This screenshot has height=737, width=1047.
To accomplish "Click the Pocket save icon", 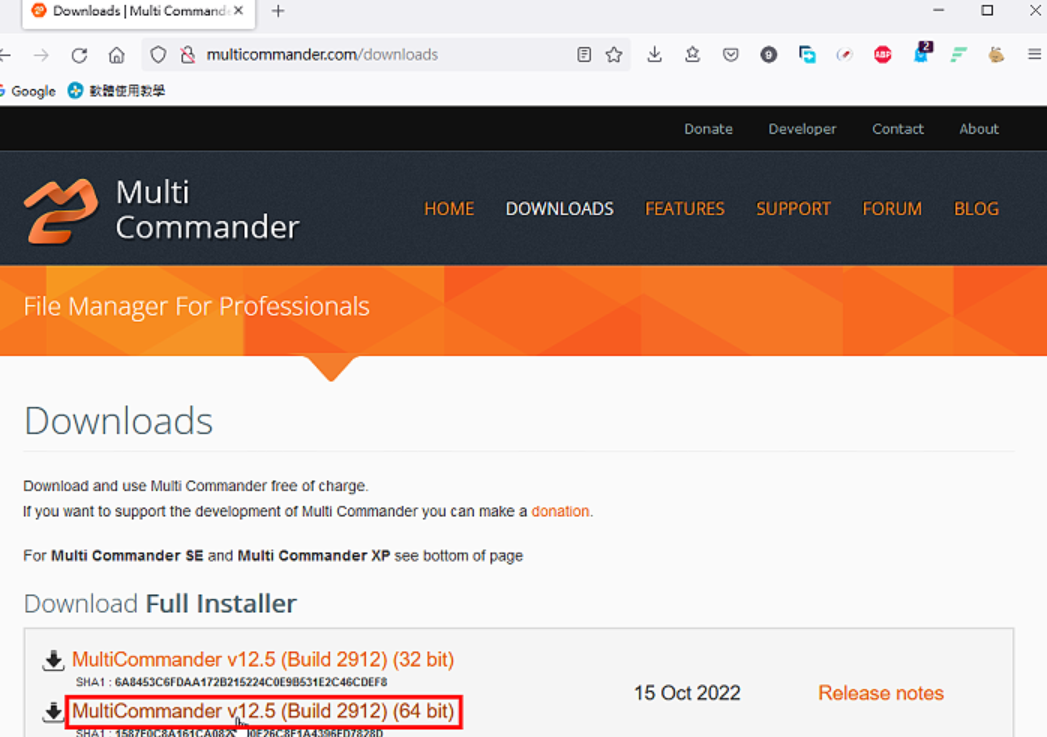I will click(x=730, y=55).
